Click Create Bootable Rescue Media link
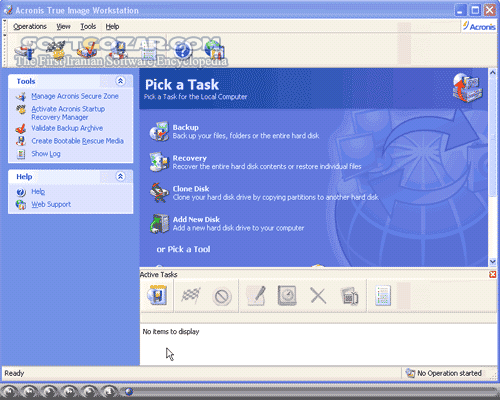The image size is (500, 400). pos(78,141)
